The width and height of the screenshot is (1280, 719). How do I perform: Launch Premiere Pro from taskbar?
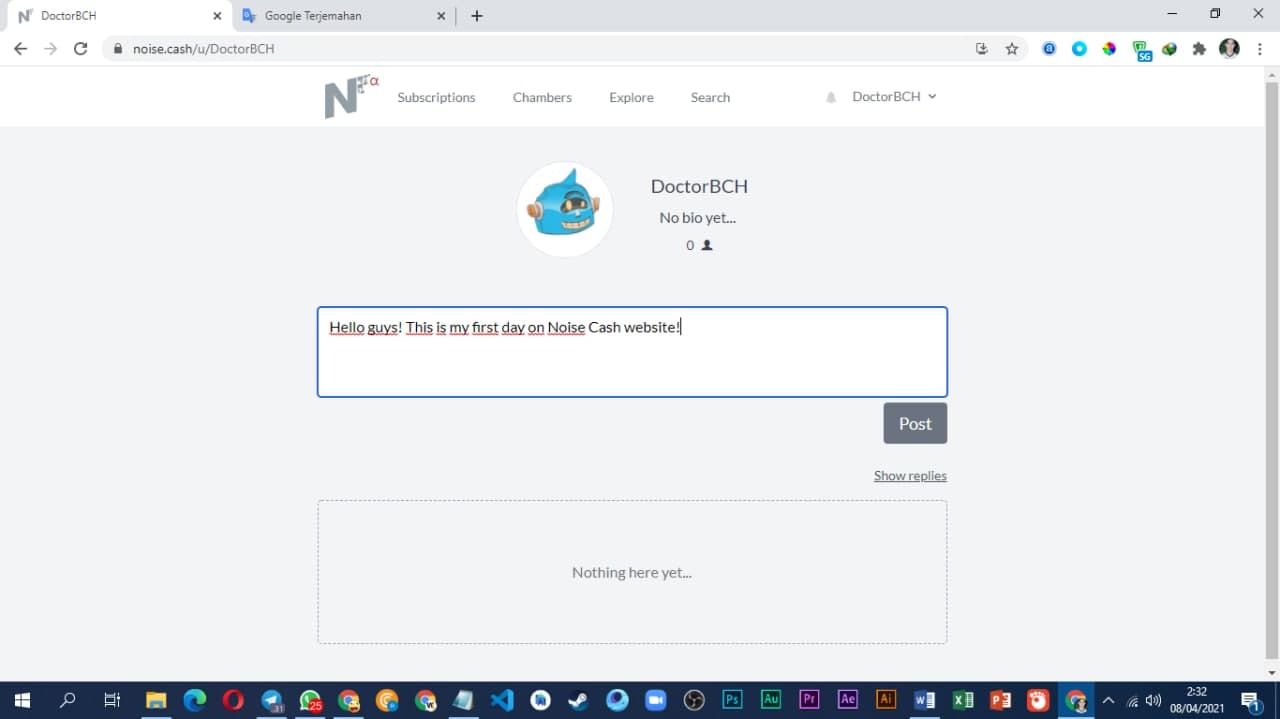click(x=810, y=700)
